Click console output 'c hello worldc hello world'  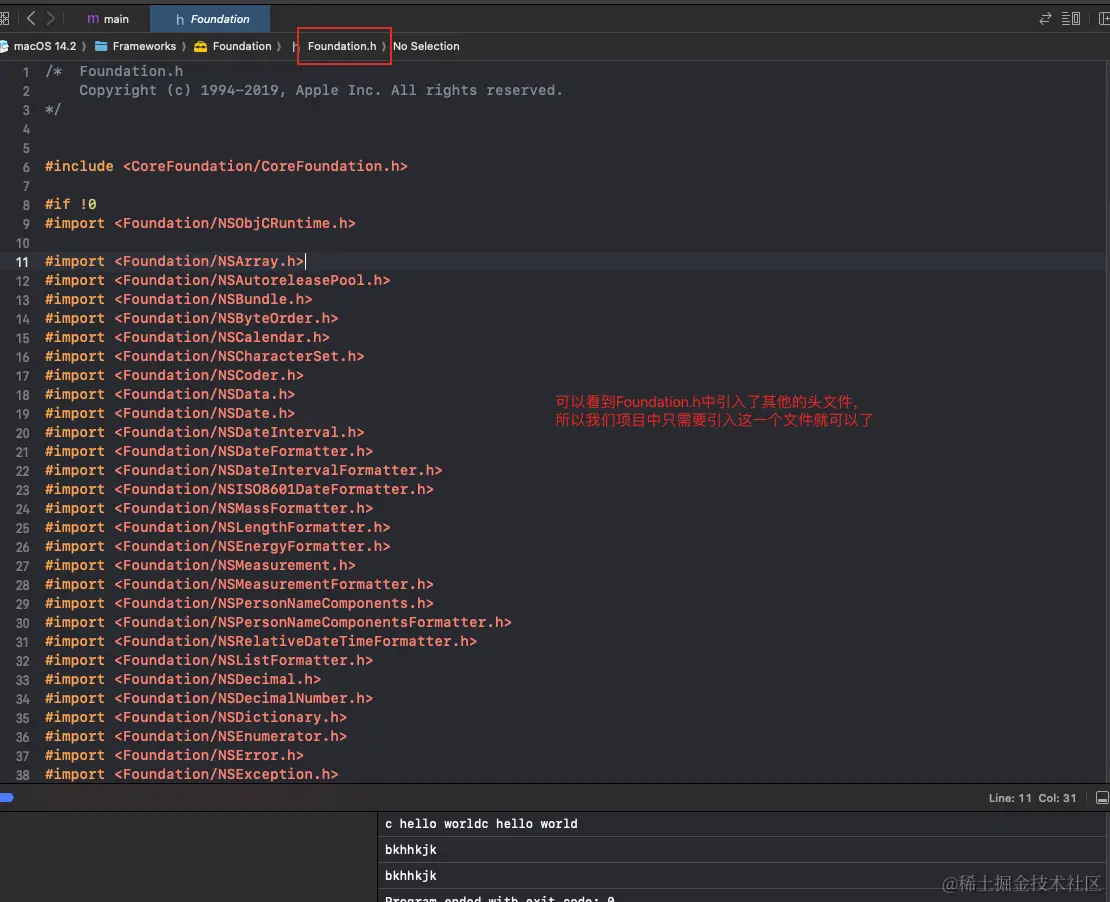481,824
